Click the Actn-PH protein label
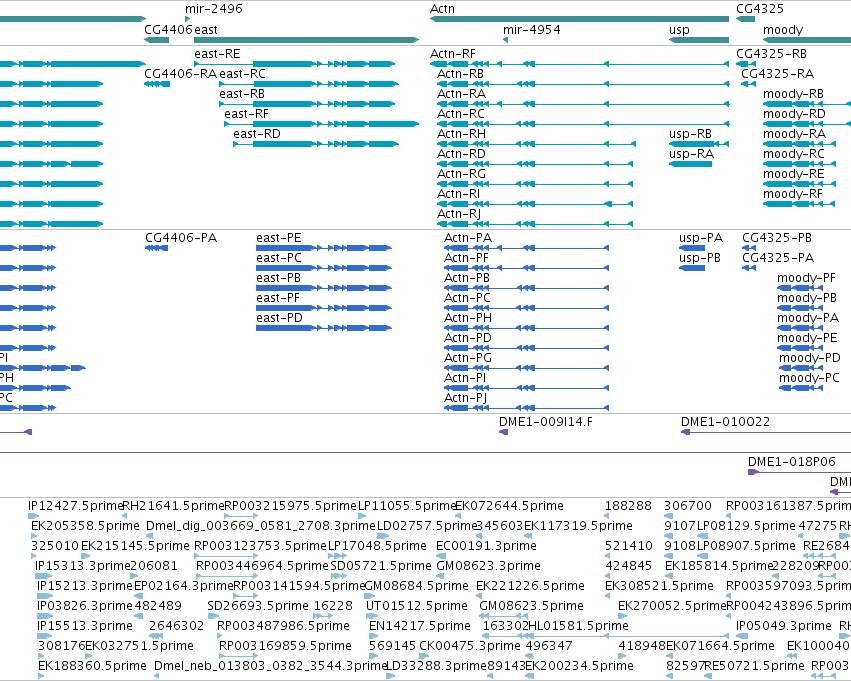851x681 pixels. pyautogui.click(x=468, y=317)
